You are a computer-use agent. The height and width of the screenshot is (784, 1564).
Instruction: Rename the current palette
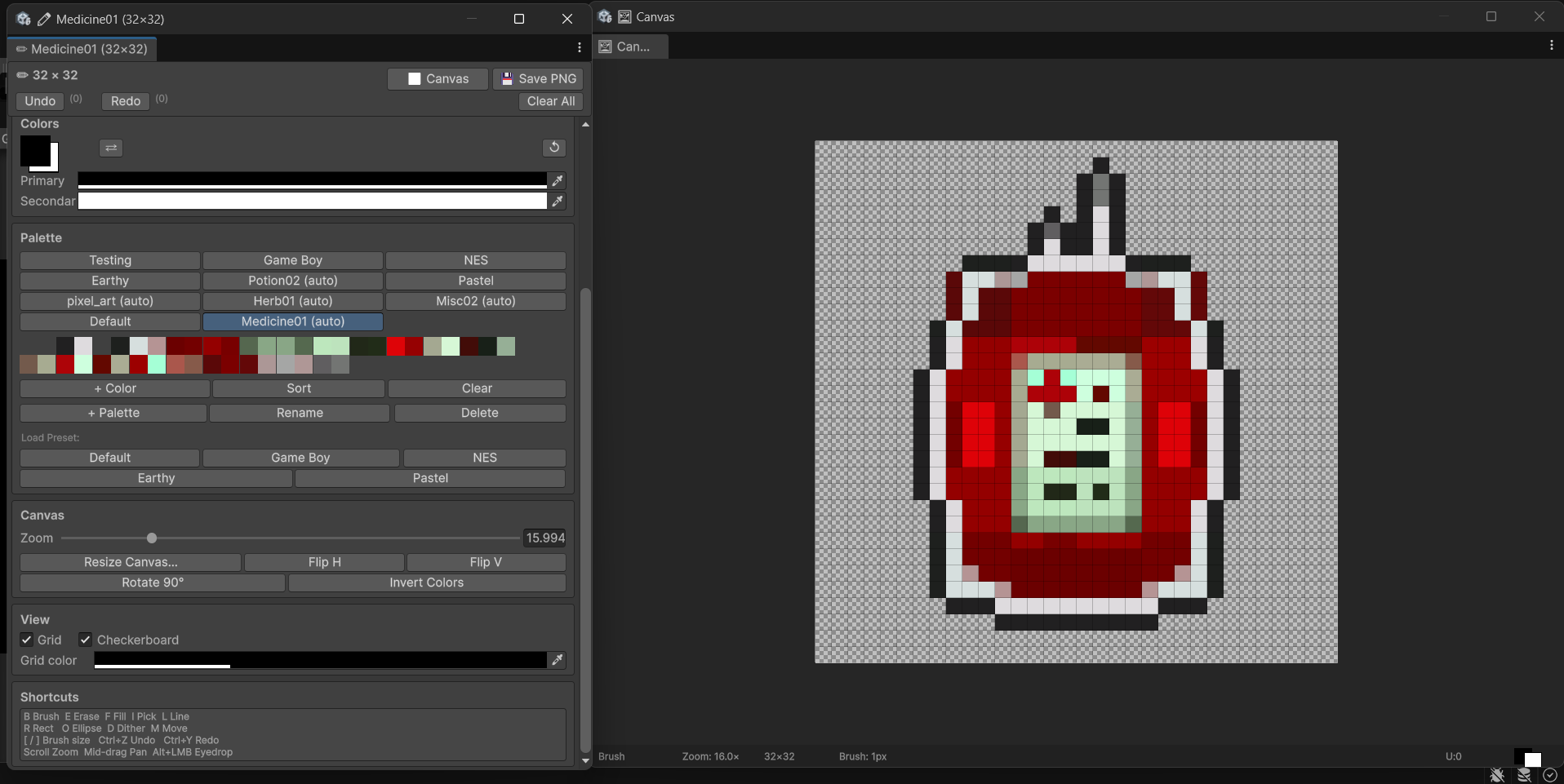pyautogui.click(x=300, y=413)
